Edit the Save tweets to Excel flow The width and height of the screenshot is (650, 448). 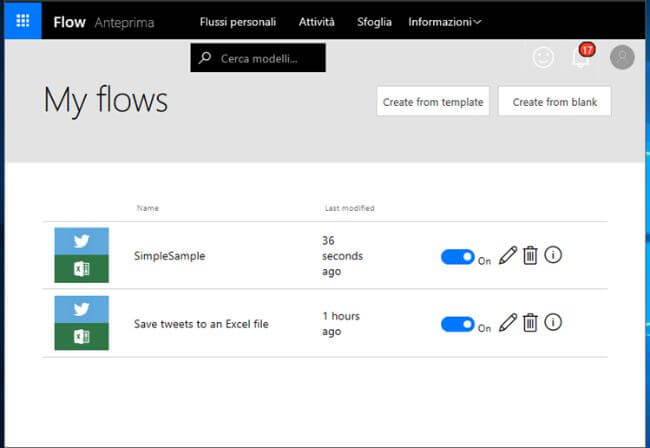pos(508,322)
